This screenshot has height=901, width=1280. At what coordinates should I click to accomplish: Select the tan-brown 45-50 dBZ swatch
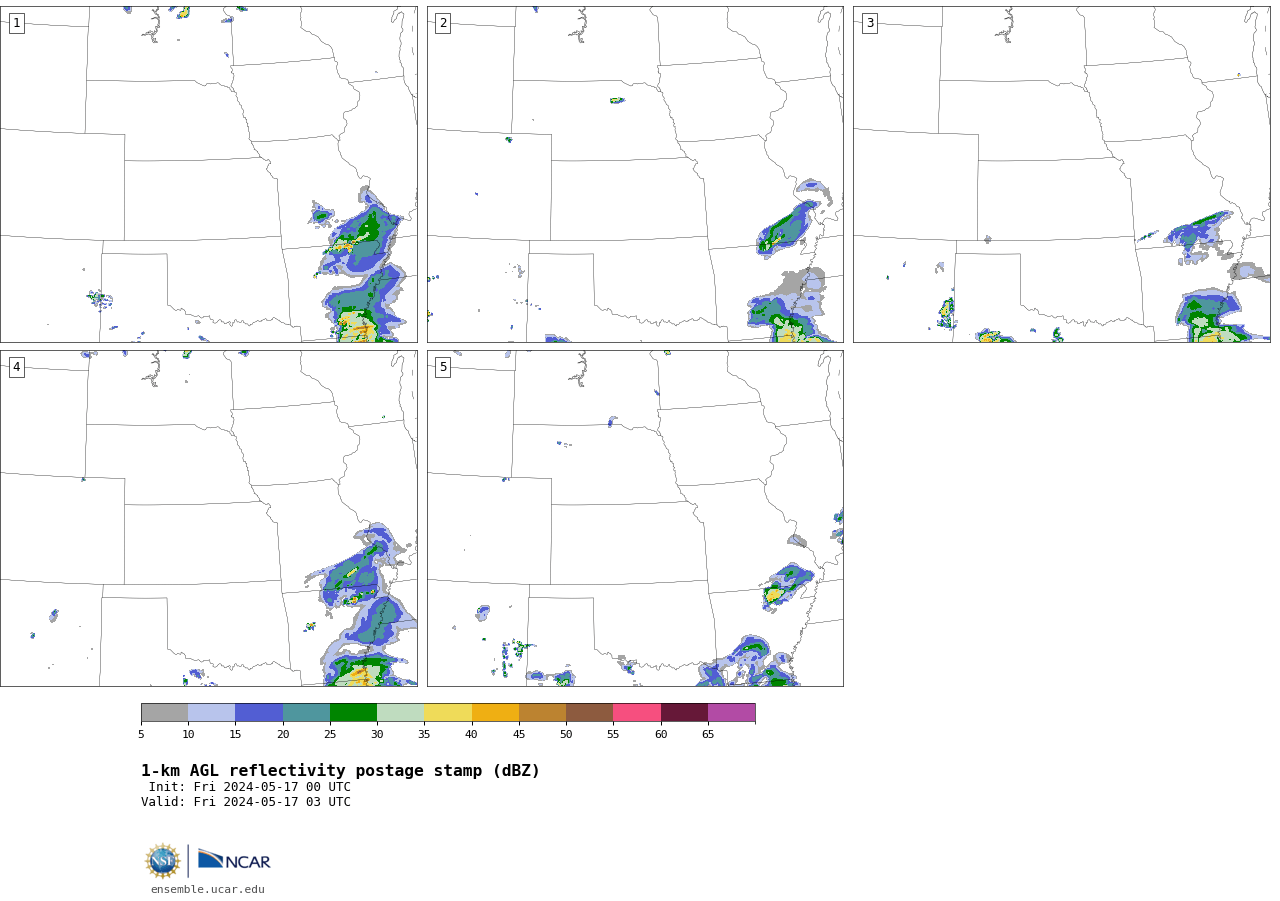(x=542, y=712)
